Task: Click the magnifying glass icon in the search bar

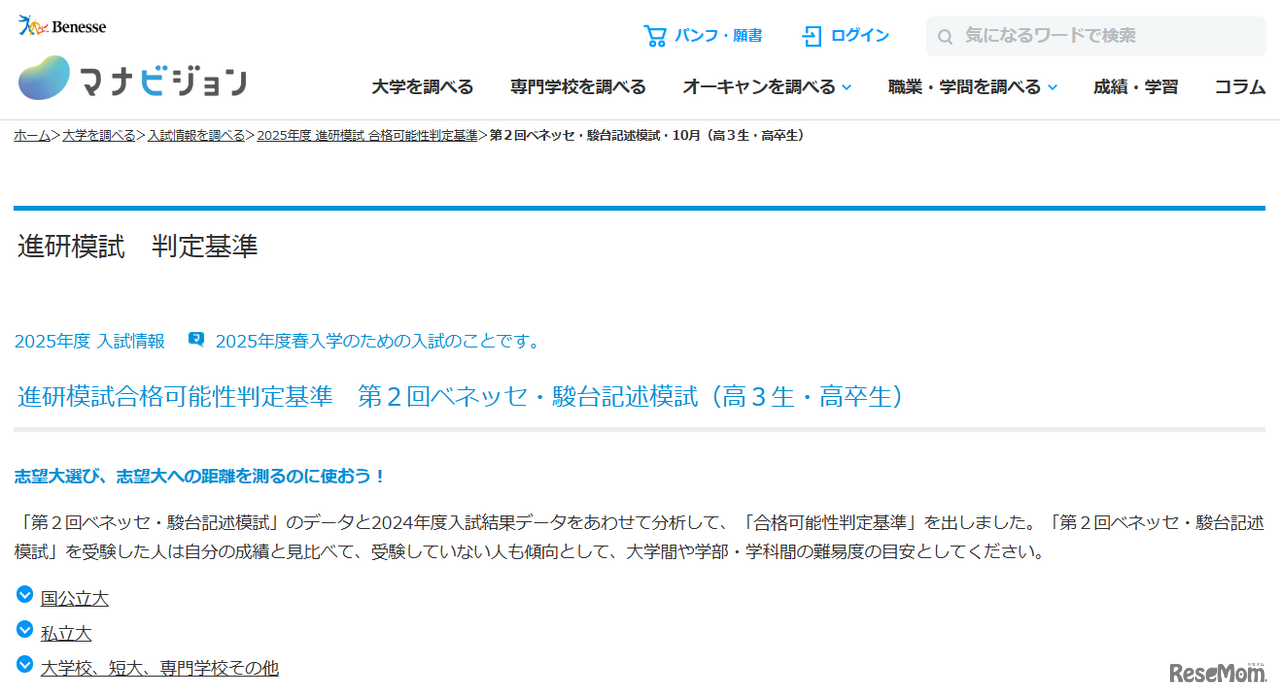Action: 944,36
